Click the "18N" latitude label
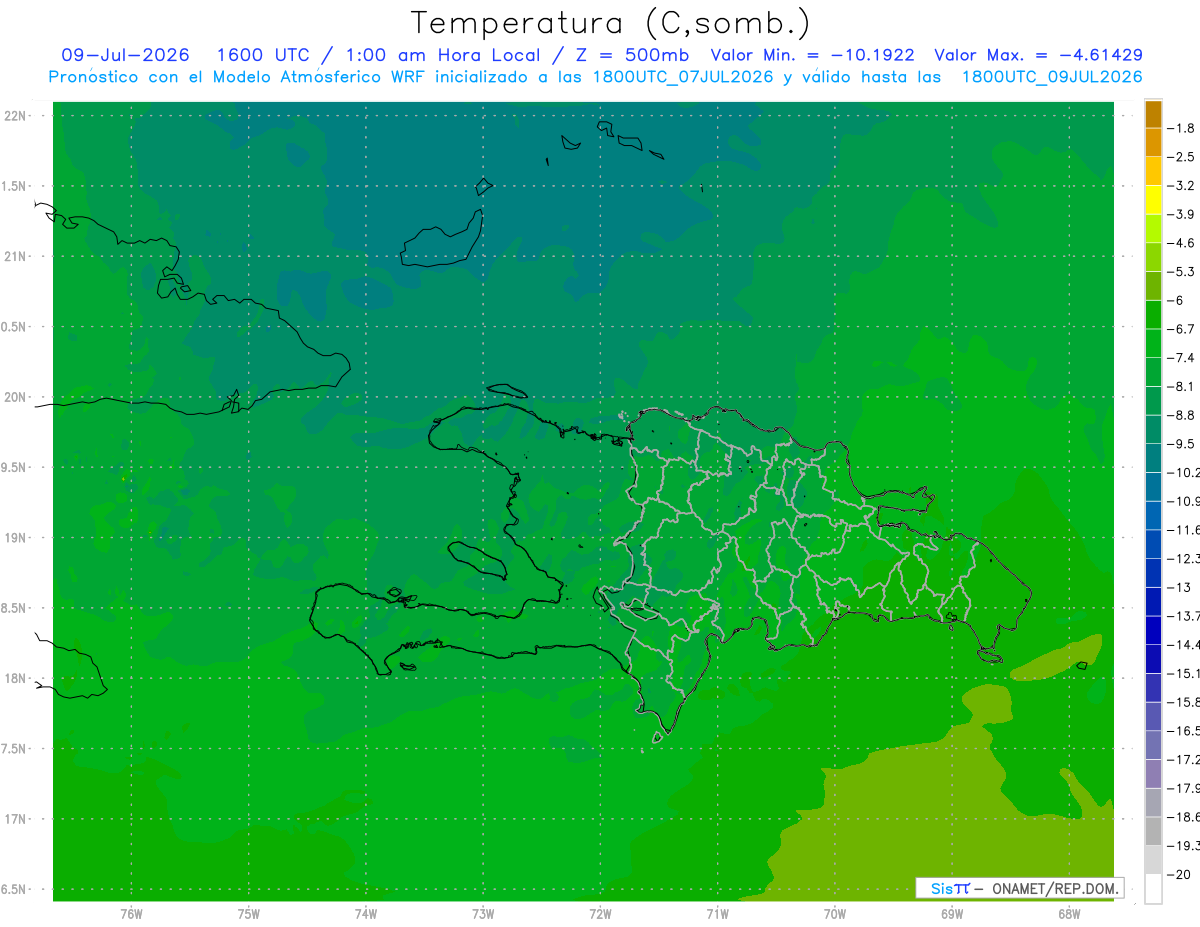This screenshot has width=1200, height=927. pos(15,678)
